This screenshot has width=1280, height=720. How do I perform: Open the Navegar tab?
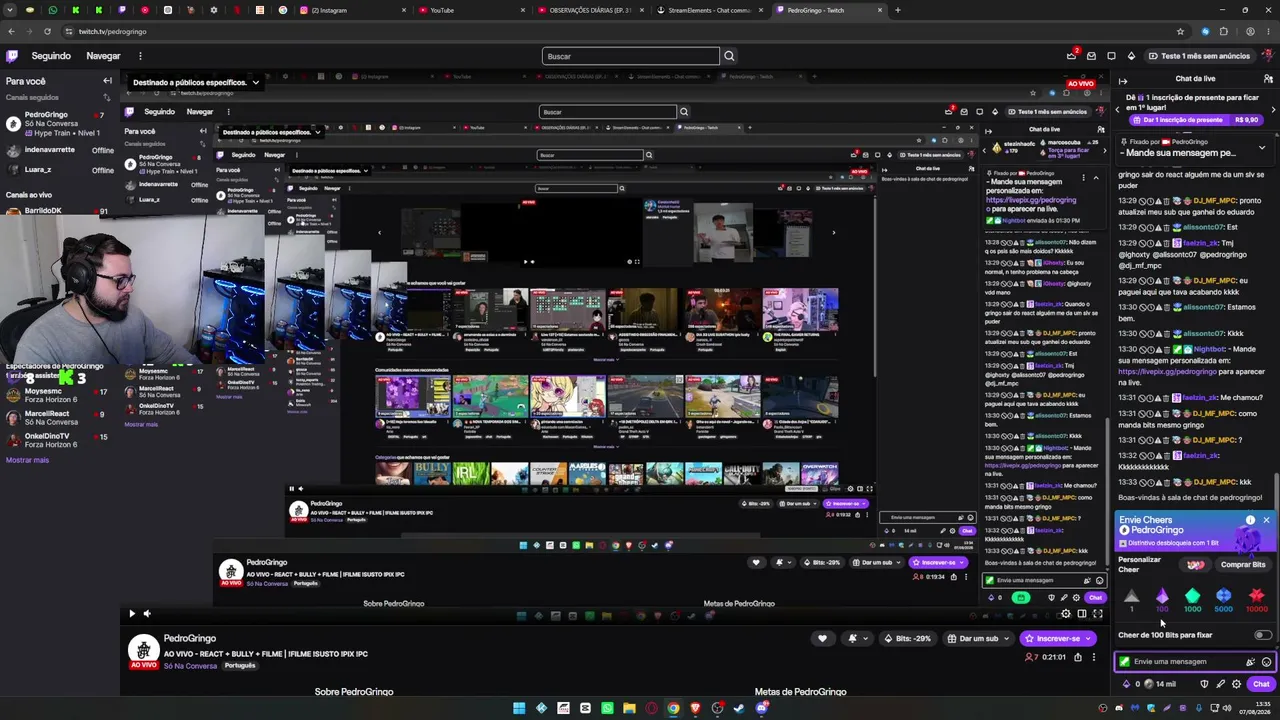click(103, 56)
